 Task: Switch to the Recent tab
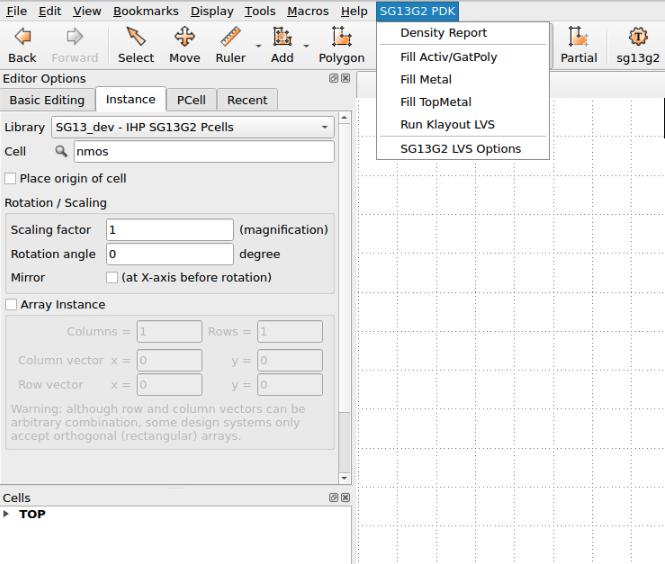click(x=247, y=100)
